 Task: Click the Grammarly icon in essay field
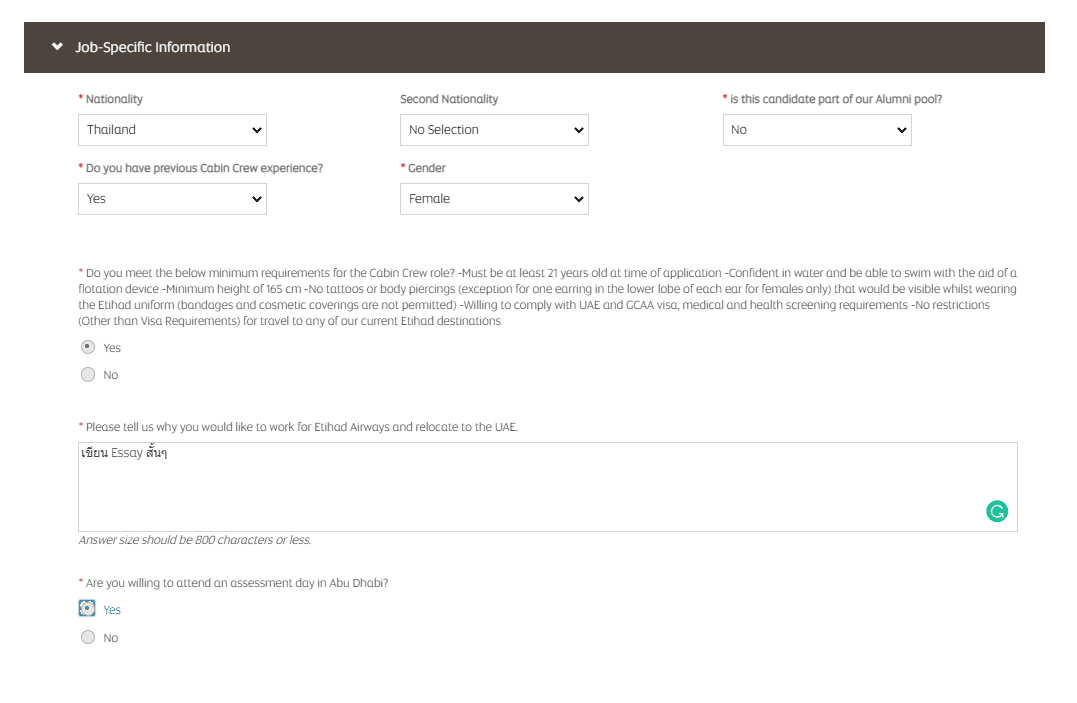pyautogui.click(x=997, y=511)
